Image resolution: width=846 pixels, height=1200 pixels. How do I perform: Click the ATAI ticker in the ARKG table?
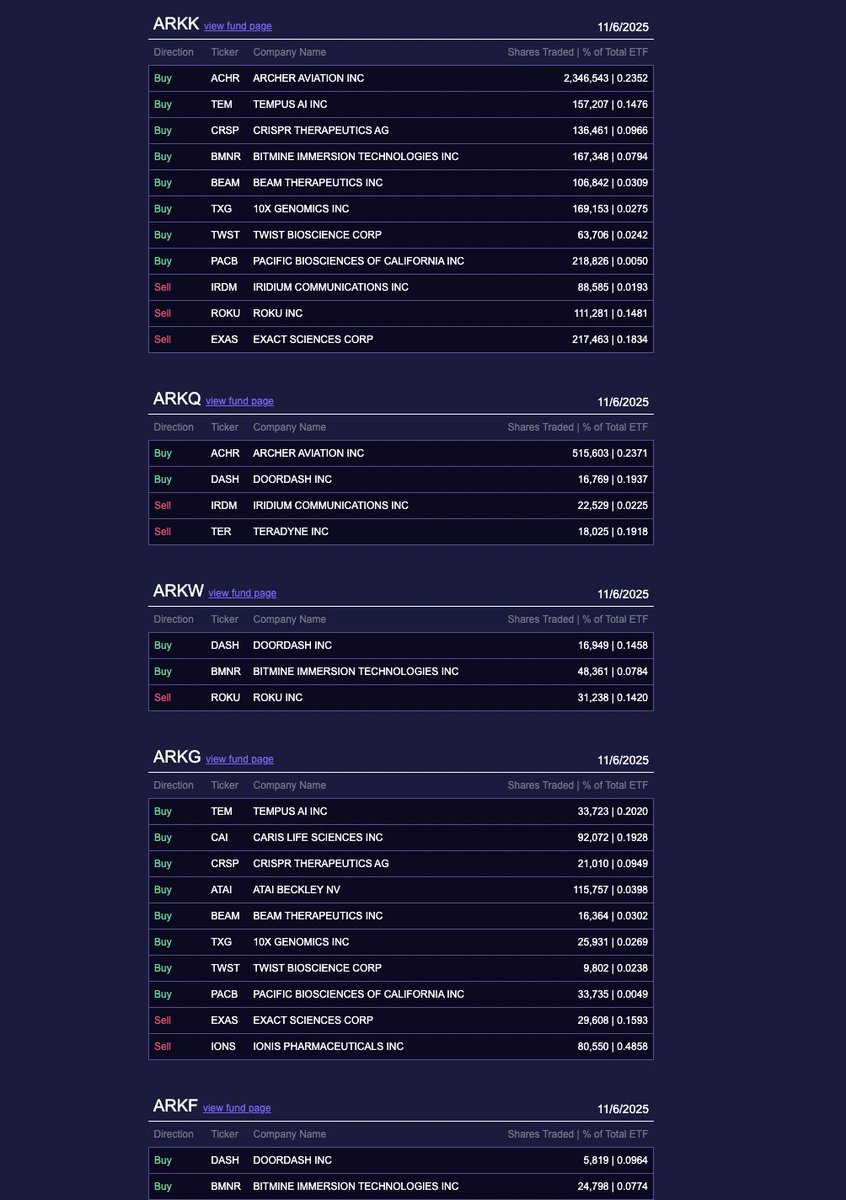click(x=222, y=889)
